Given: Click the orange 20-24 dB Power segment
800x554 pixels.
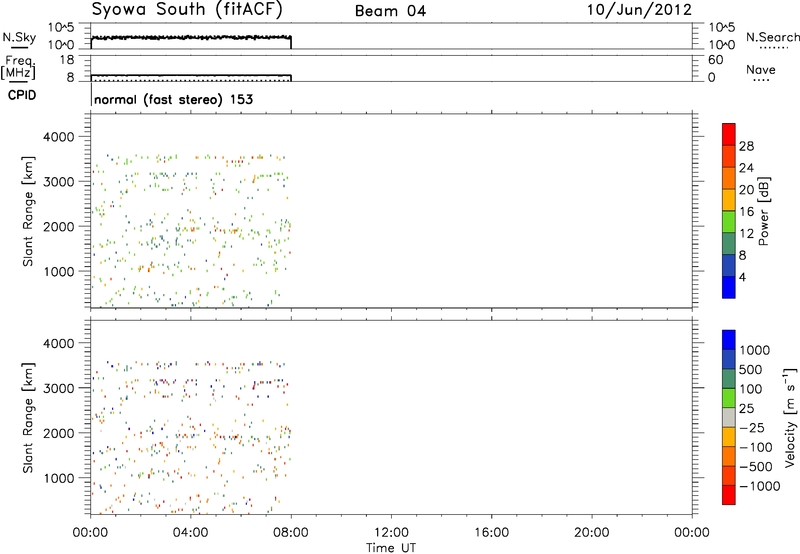Looking at the screenshot, I should click(x=729, y=178).
